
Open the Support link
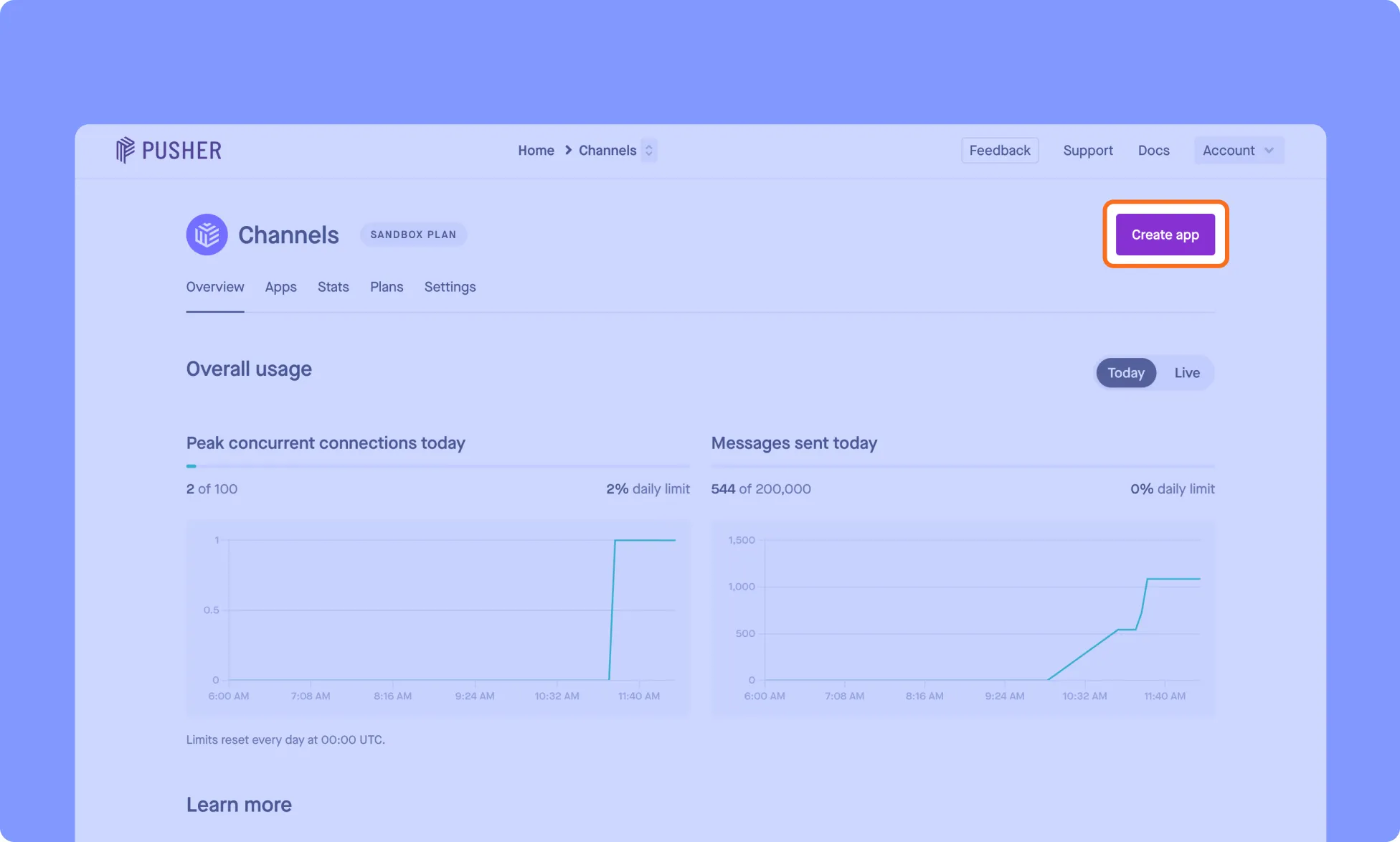coord(1088,151)
